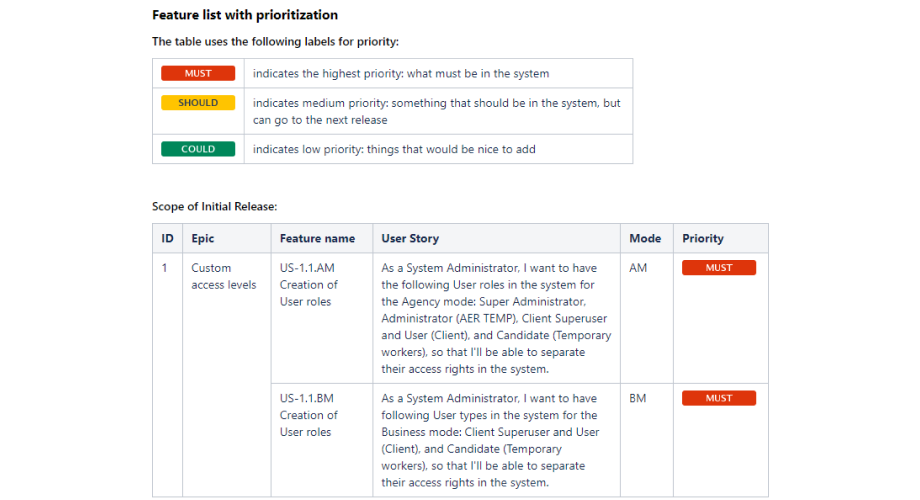
Task: Select MUST priority badge for US-1.1.AM row
Action: (719, 268)
